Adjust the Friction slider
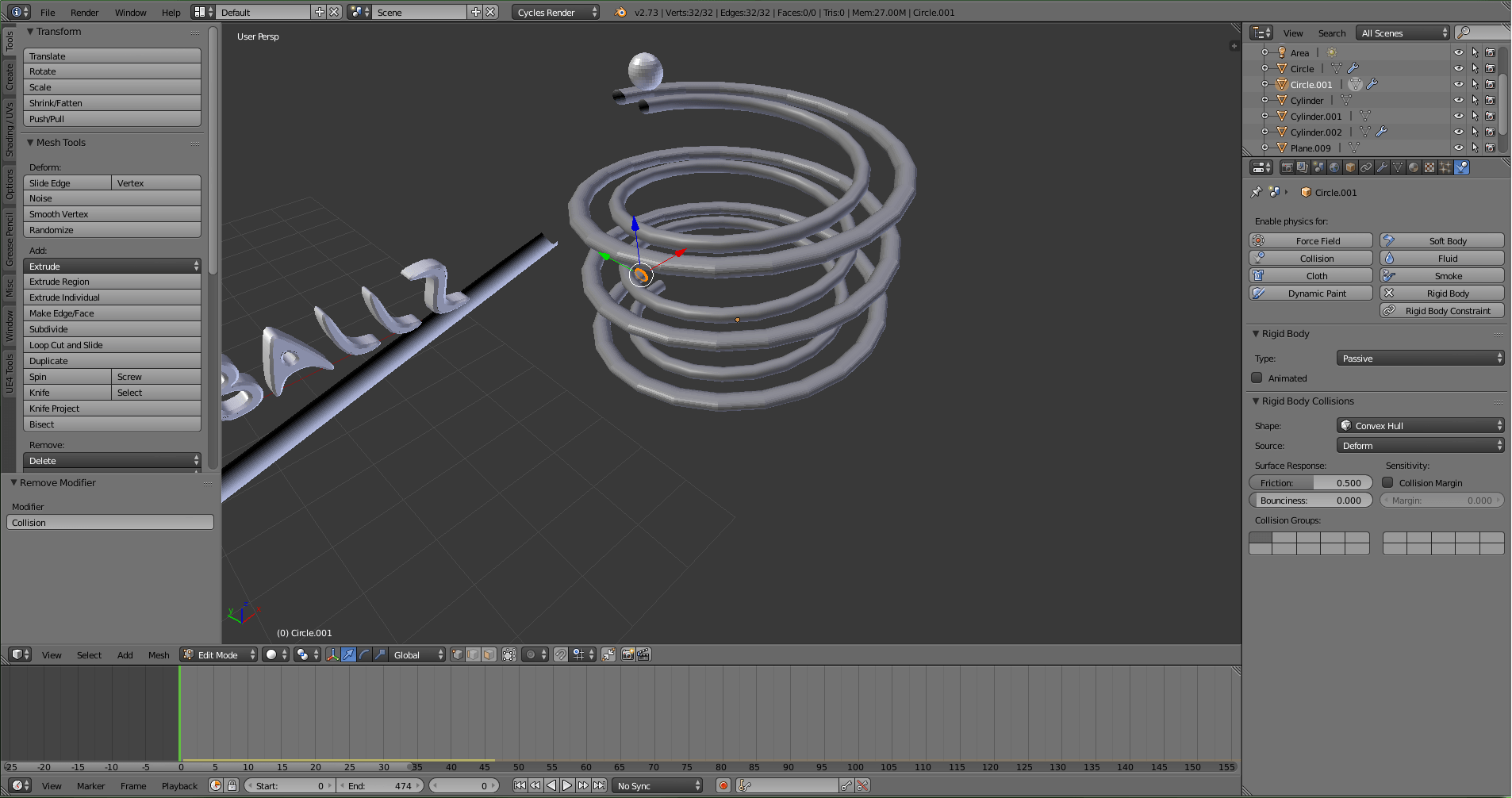The height and width of the screenshot is (798, 1512). pos(1311,482)
